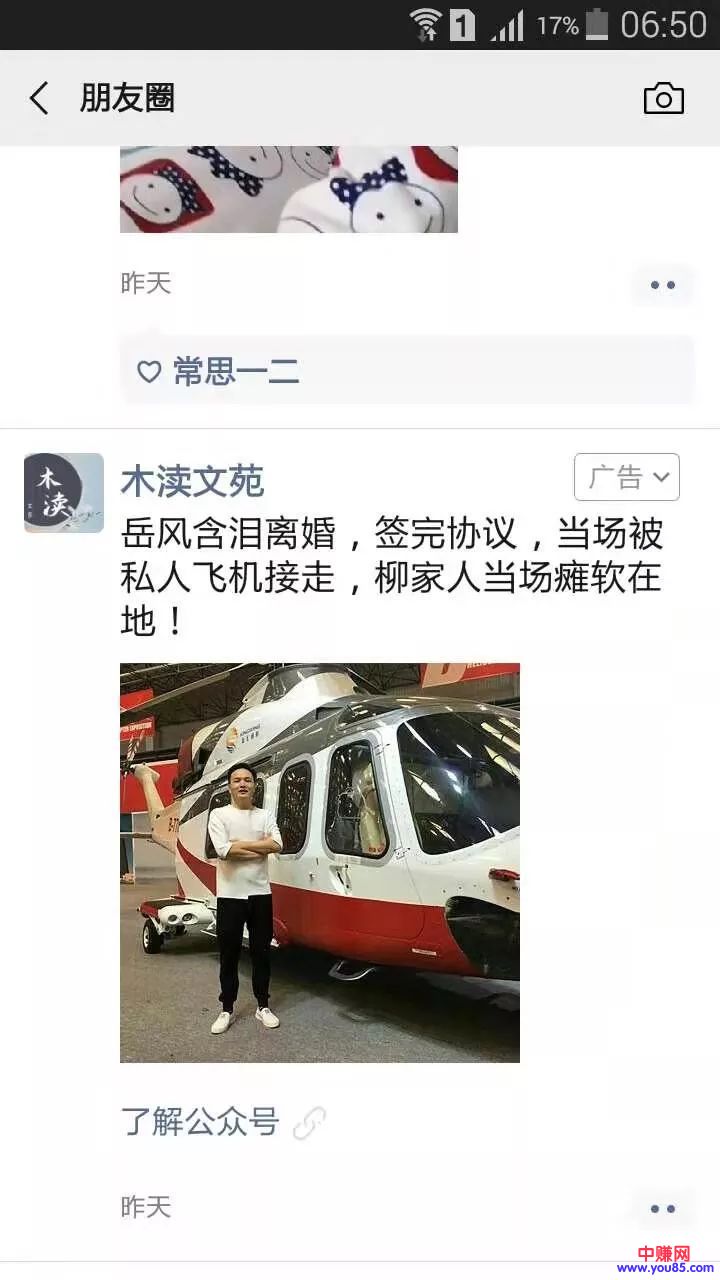Tap the 06:50 clock in the status bar

tap(663, 25)
